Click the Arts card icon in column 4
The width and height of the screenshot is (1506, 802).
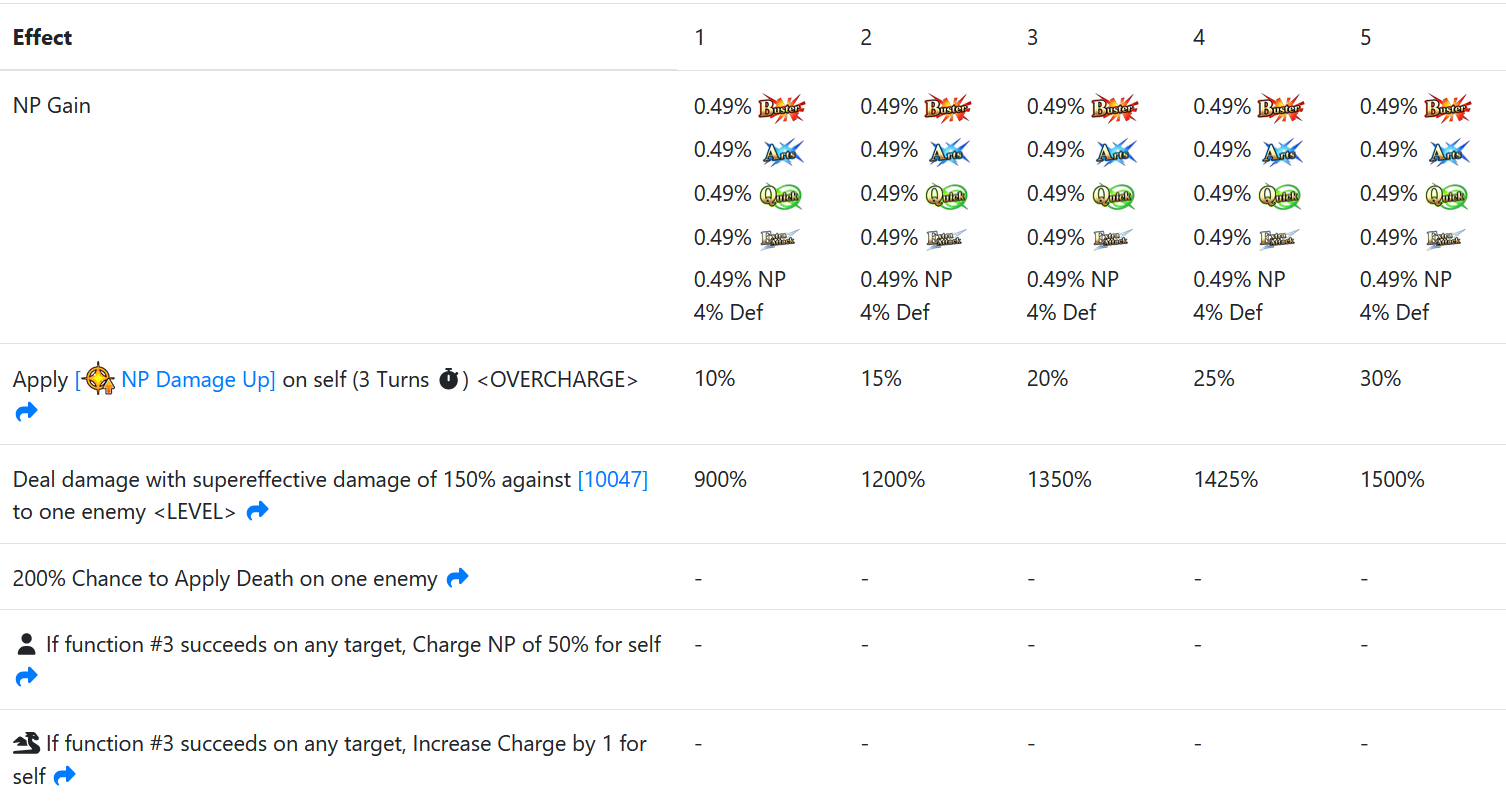point(1282,151)
